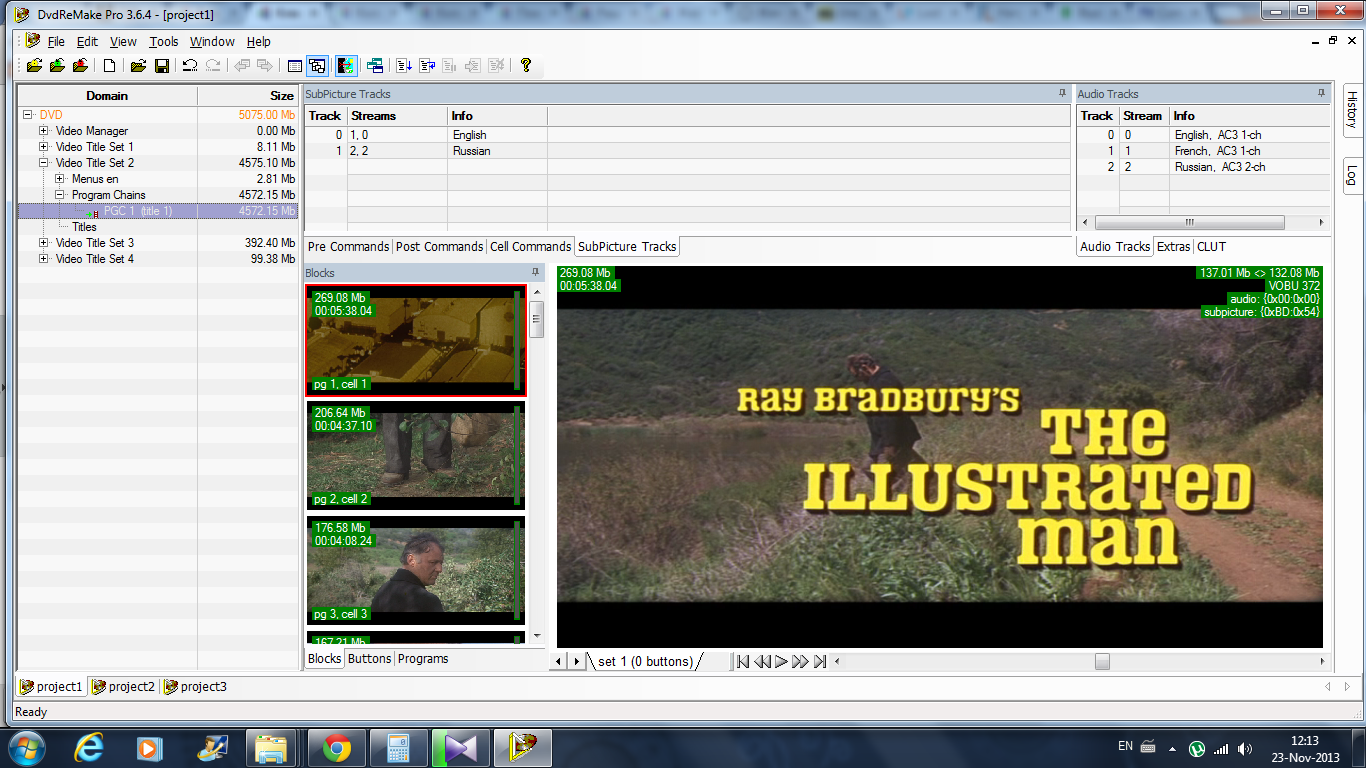The height and width of the screenshot is (768, 1366).
Task: Click the yellow question mark help icon
Action: tap(526, 66)
